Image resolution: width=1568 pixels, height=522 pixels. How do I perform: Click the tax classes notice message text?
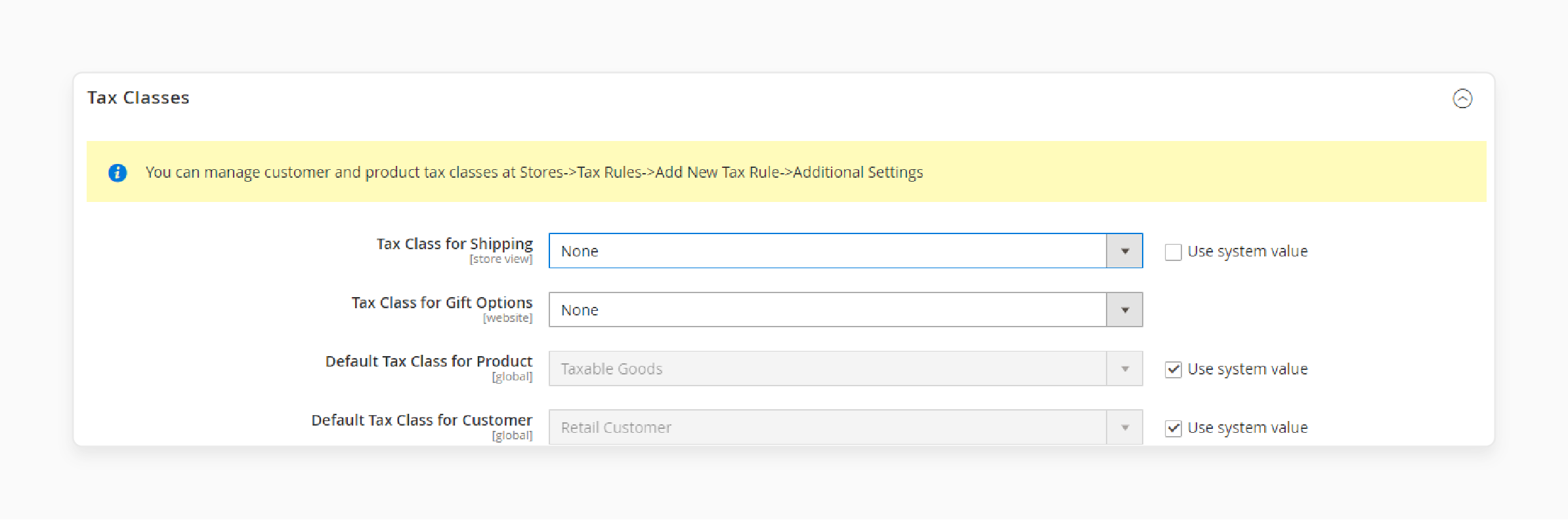pos(534,172)
